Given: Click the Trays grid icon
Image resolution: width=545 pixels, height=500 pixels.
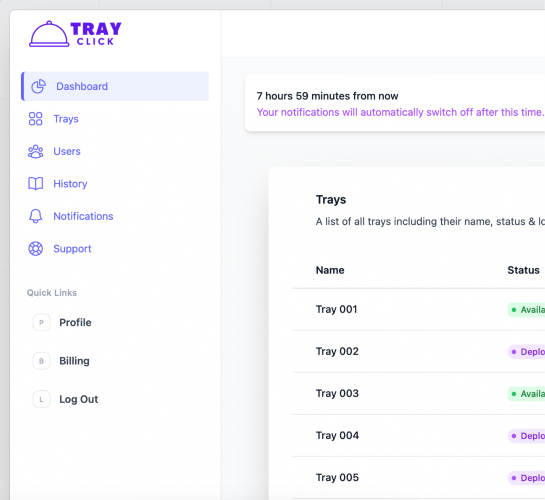Looking at the screenshot, I should (35, 119).
